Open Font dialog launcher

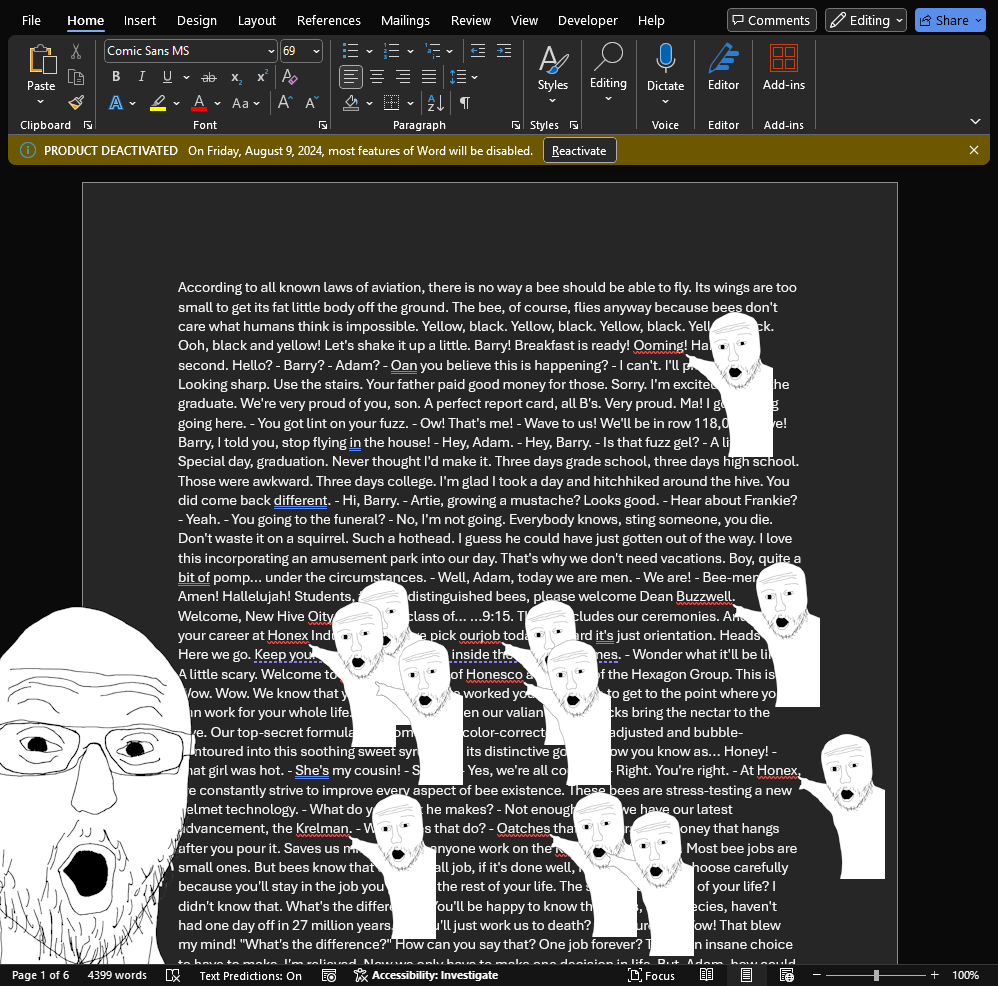click(323, 125)
